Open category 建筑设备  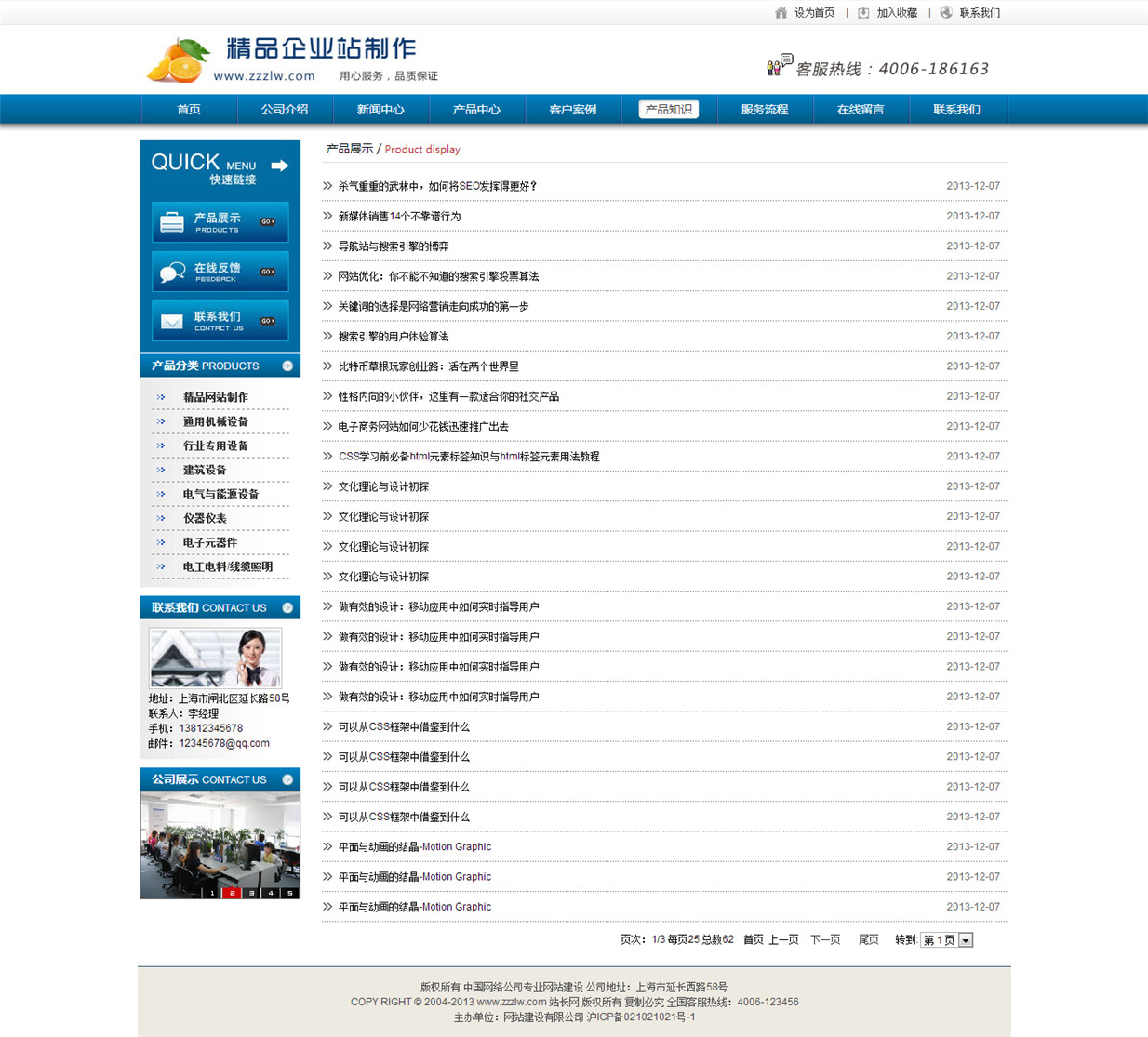click(205, 470)
